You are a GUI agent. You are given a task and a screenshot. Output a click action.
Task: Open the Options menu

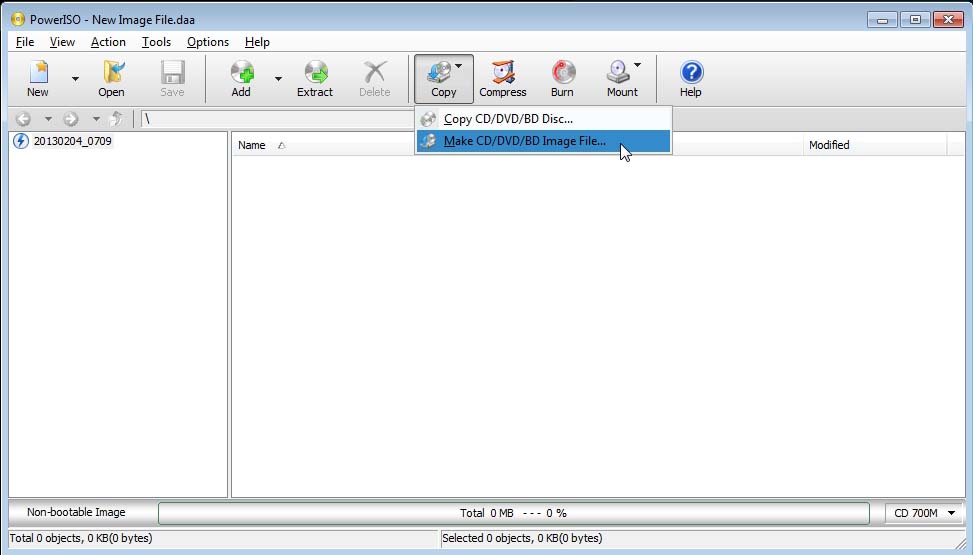click(208, 42)
